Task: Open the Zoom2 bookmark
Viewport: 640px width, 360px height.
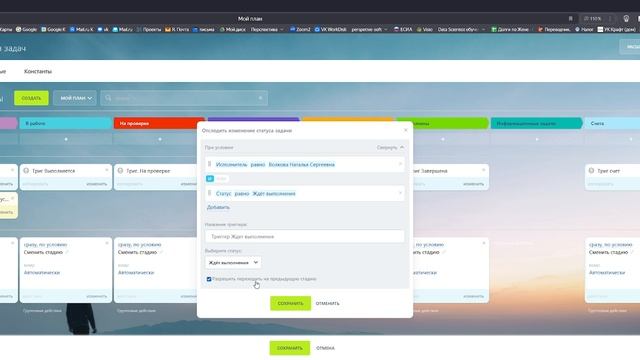Action: tap(300, 29)
